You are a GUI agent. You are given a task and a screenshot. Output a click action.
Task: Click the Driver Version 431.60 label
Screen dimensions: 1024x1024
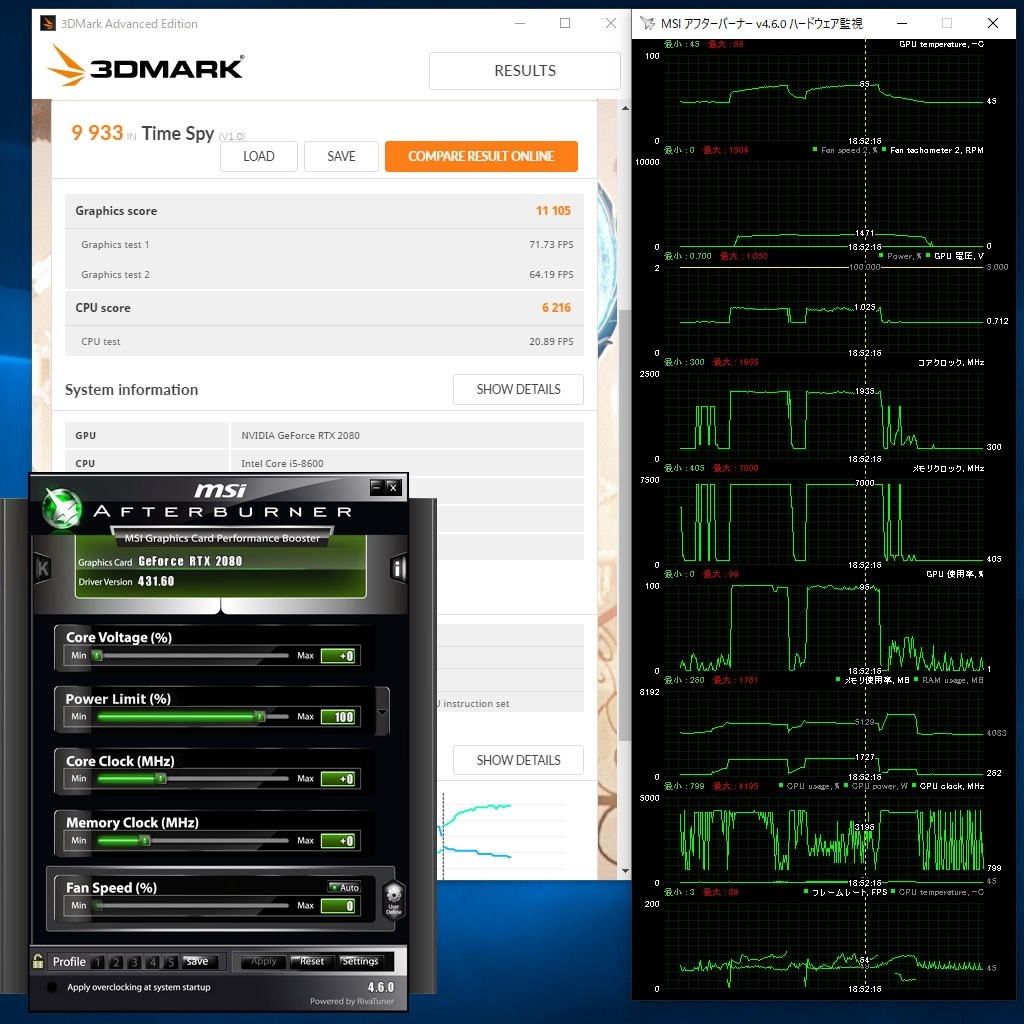126,581
